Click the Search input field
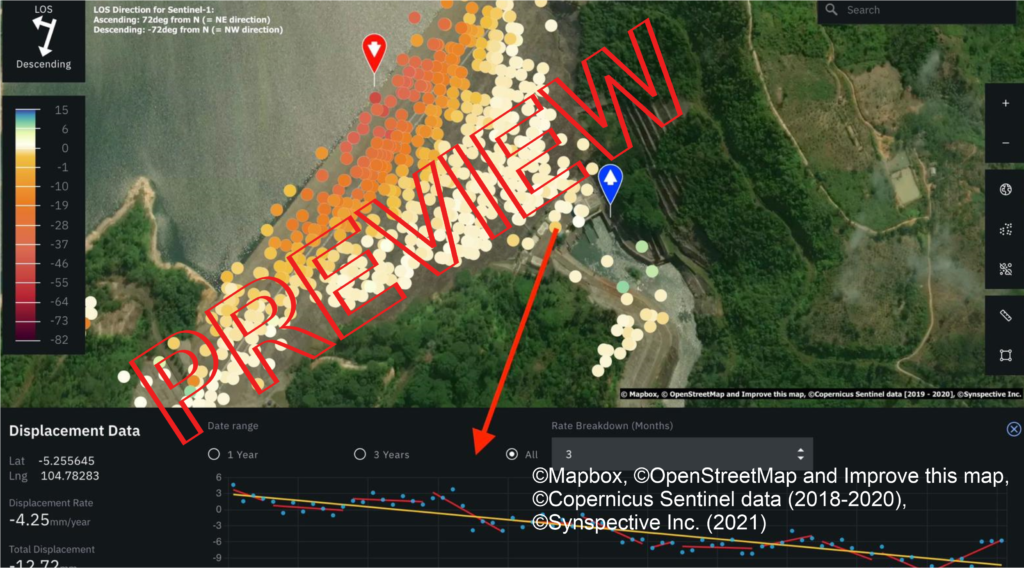1024x568 pixels. point(920,10)
